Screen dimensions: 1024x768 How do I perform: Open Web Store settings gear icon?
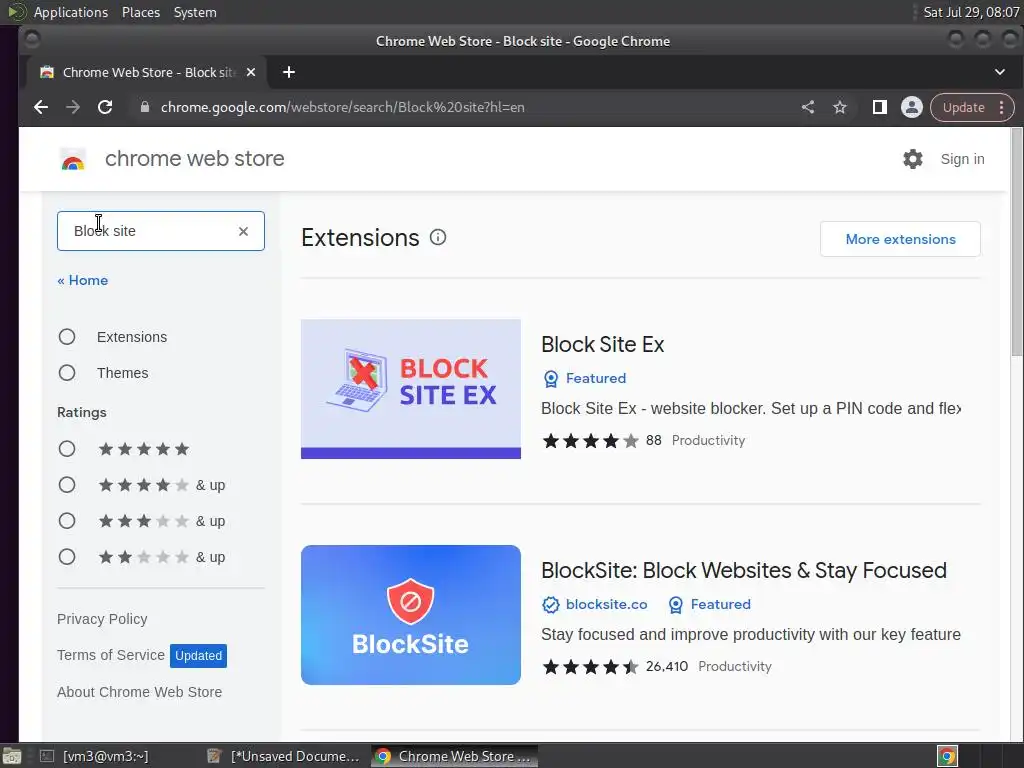913,159
